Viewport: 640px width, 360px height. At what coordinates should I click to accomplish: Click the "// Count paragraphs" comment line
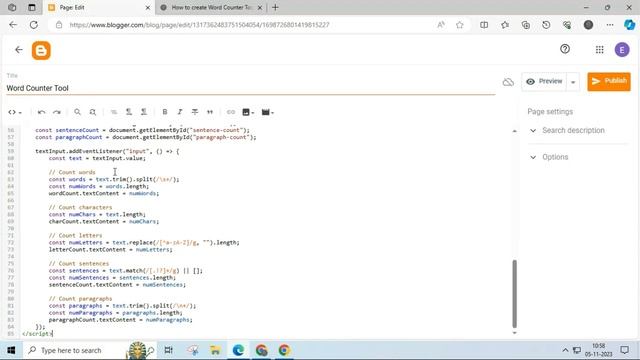(x=80, y=299)
